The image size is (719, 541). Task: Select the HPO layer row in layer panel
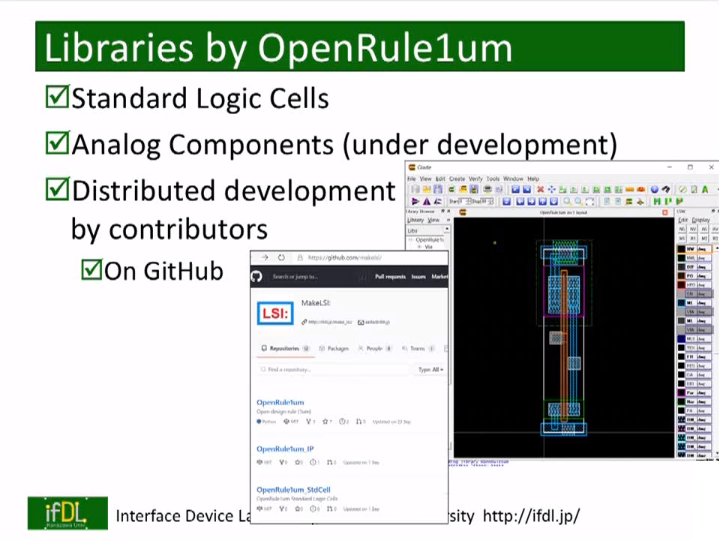(x=695, y=285)
